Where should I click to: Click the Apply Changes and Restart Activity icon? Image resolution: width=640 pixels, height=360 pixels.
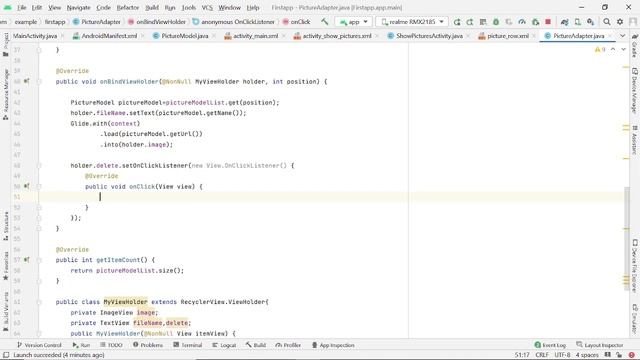[x=470, y=22]
